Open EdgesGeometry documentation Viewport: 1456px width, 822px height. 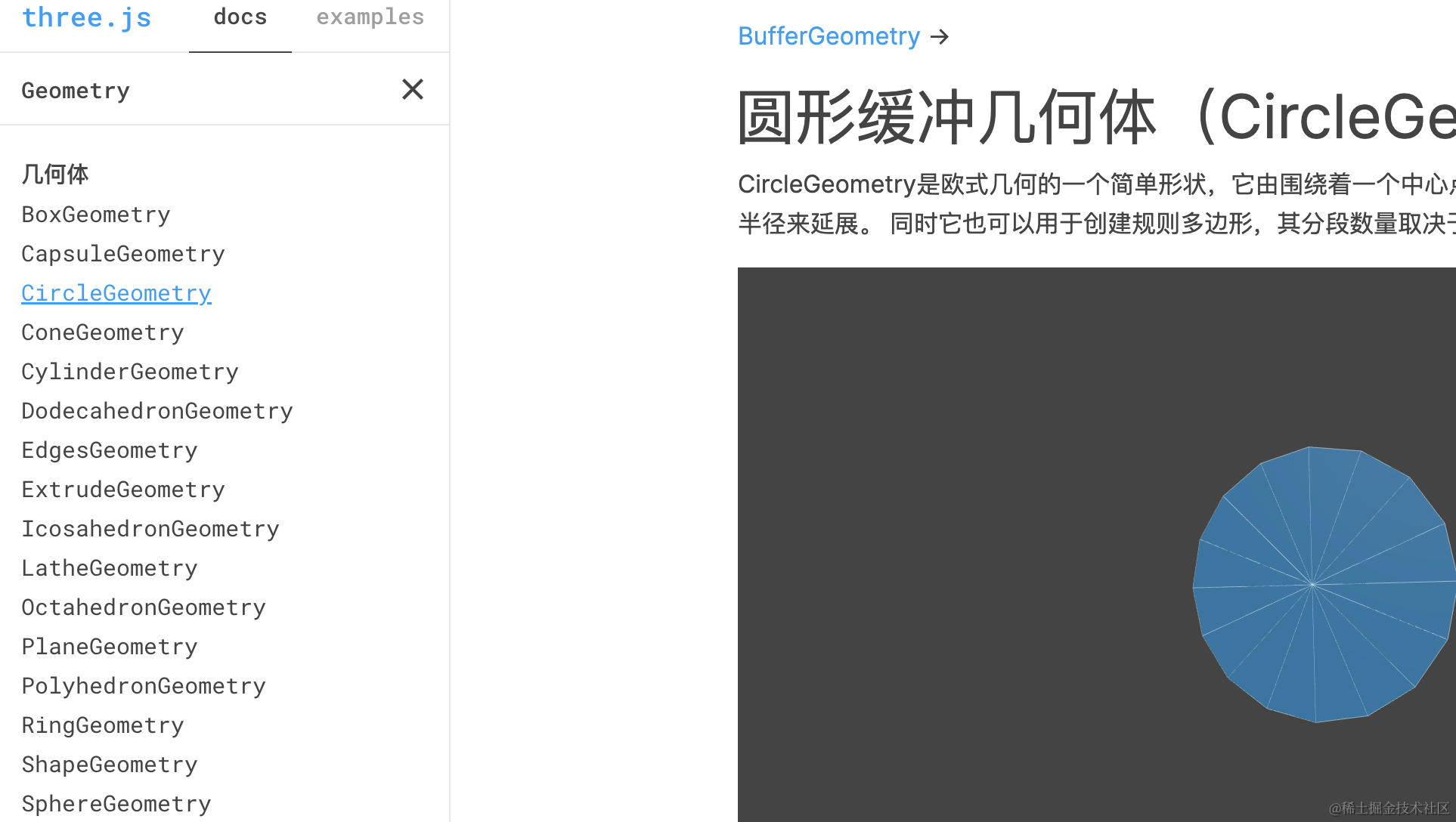[110, 450]
